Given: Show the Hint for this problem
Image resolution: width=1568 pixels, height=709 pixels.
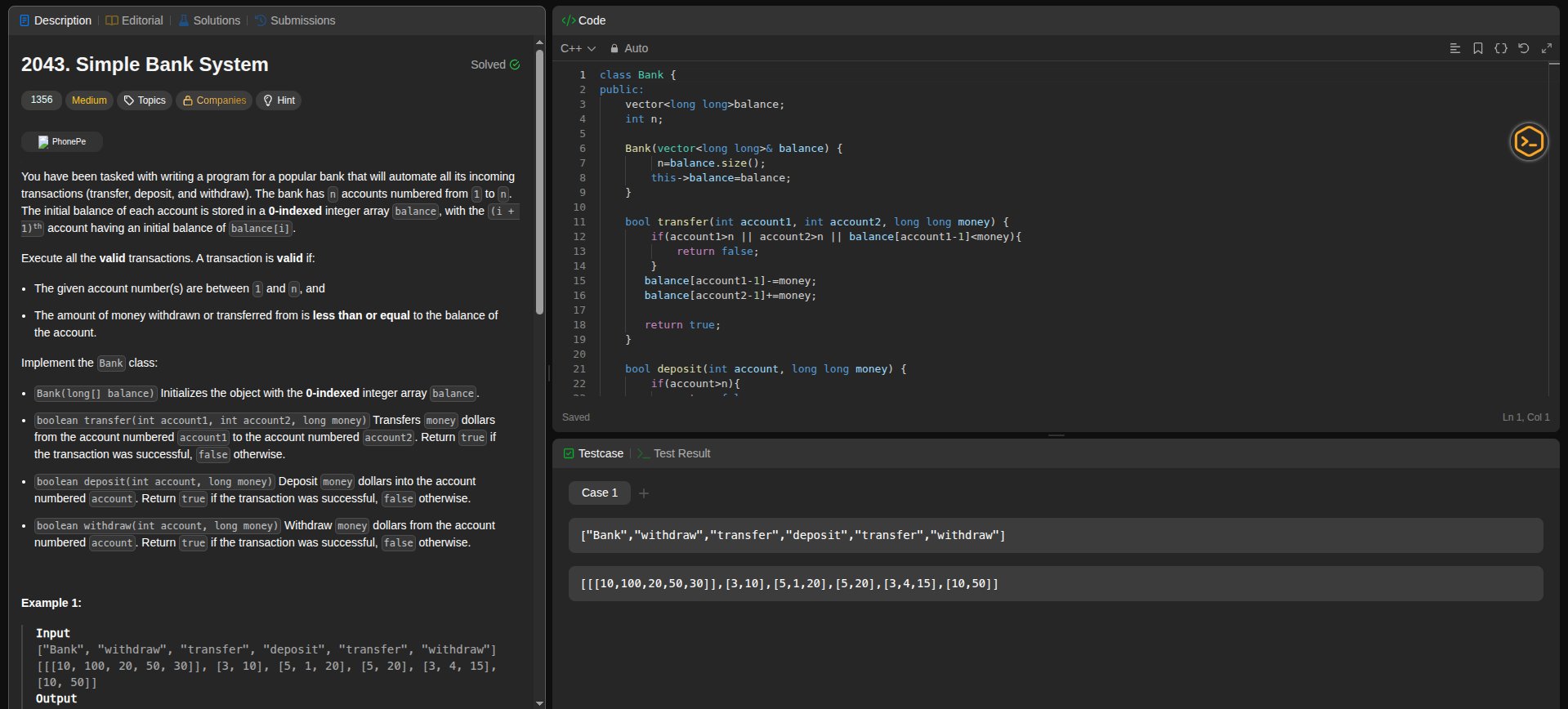Looking at the screenshot, I should click(279, 100).
